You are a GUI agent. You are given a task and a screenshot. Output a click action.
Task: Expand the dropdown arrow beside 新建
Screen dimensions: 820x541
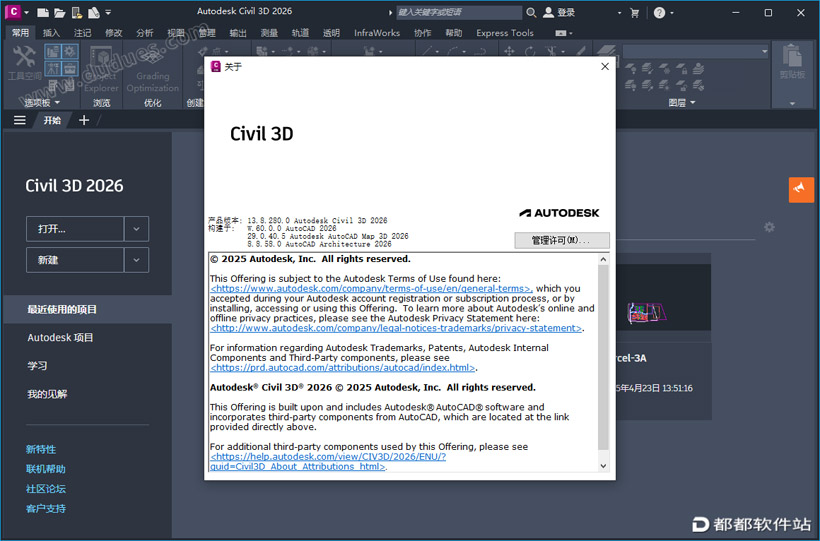click(136, 260)
